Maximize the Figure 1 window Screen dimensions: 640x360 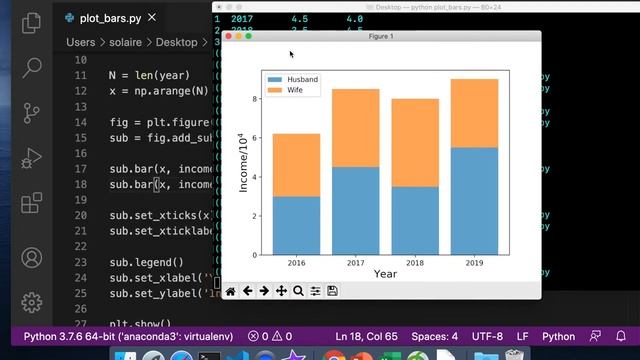pyautogui.click(x=248, y=36)
